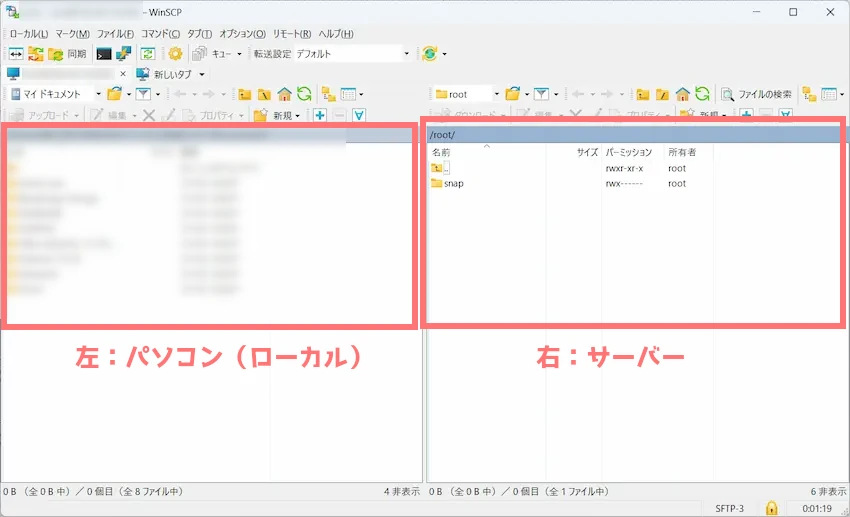850x517 pixels.
Task: Go to home directory in local panel
Action: click(284, 94)
